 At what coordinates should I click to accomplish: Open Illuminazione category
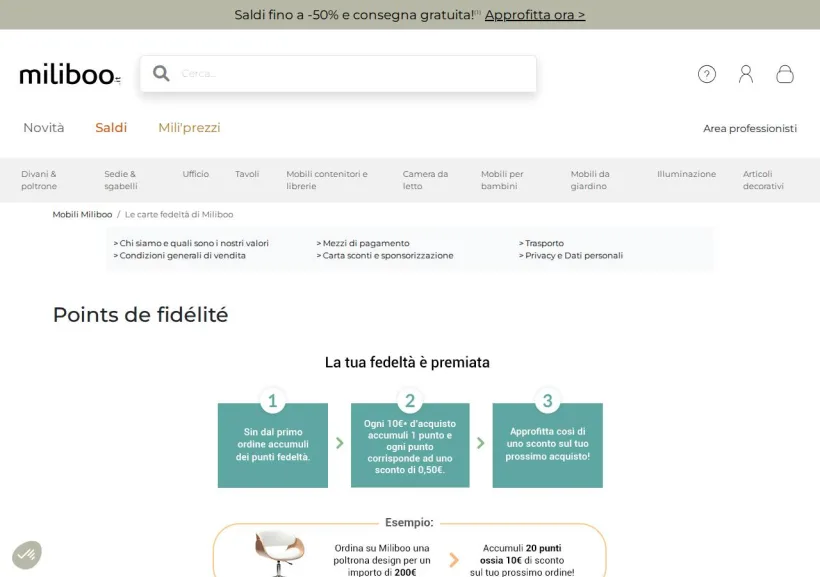coord(686,174)
